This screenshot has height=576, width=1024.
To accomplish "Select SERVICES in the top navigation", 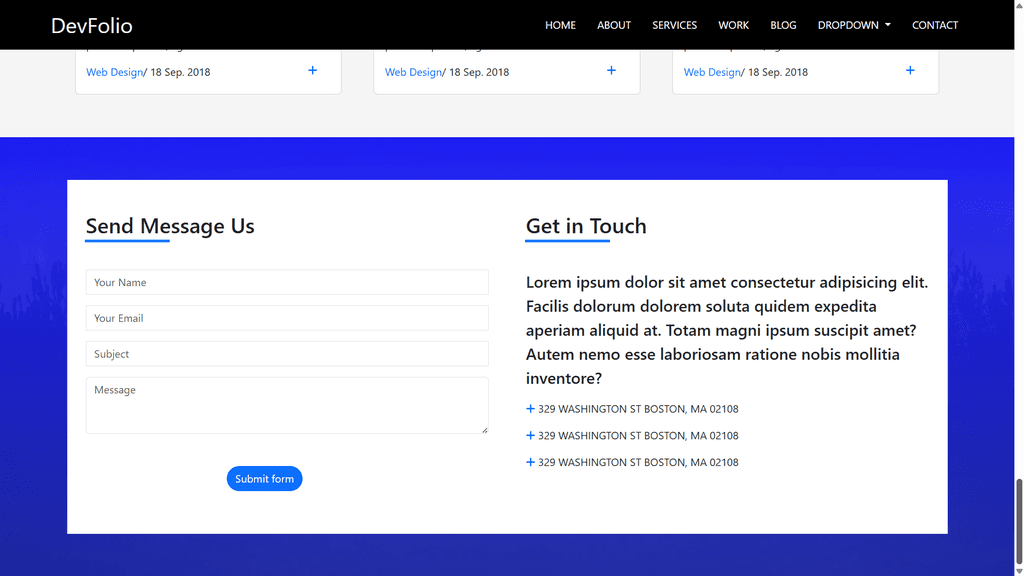I will tap(674, 25).
